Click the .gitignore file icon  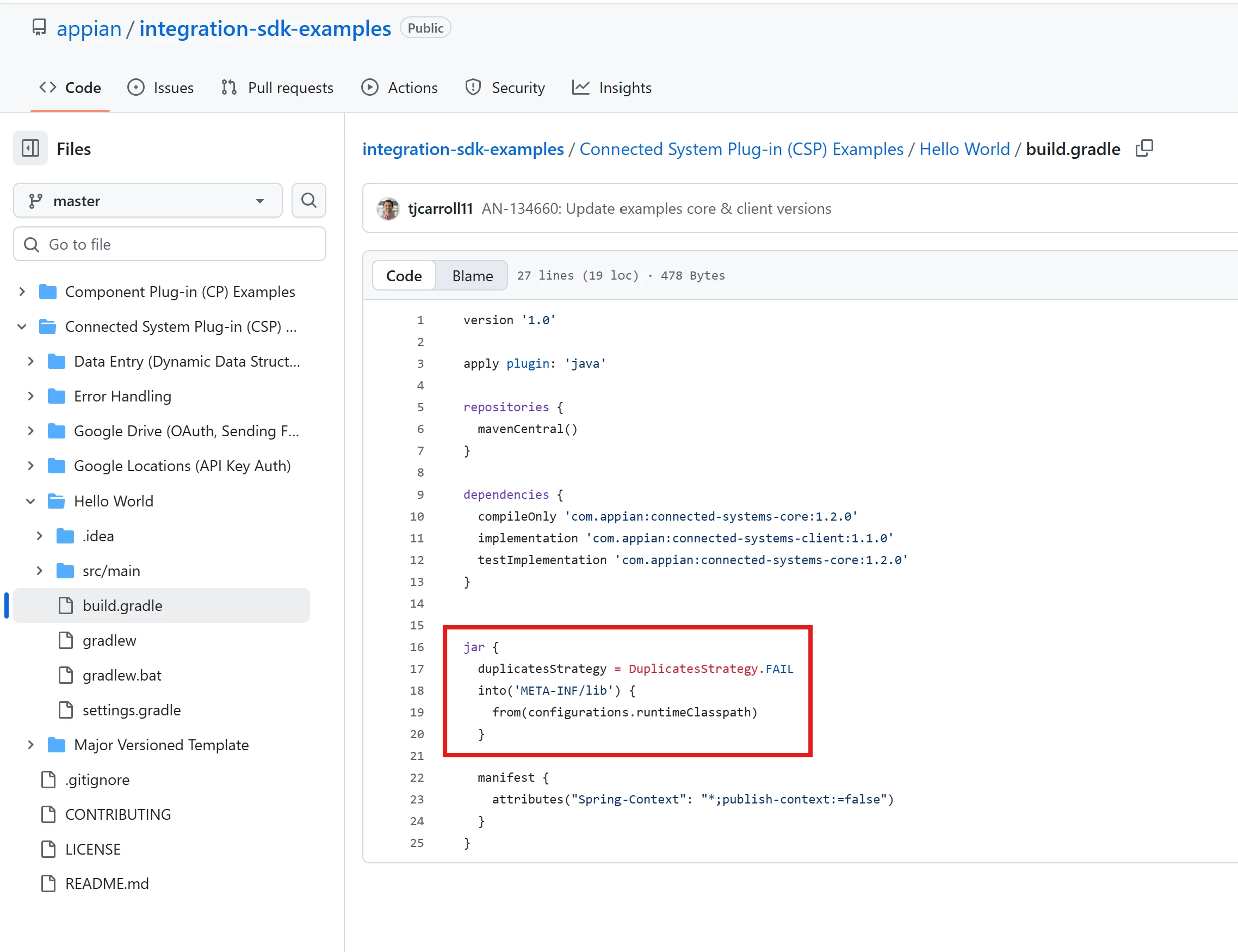click(48, 780)
